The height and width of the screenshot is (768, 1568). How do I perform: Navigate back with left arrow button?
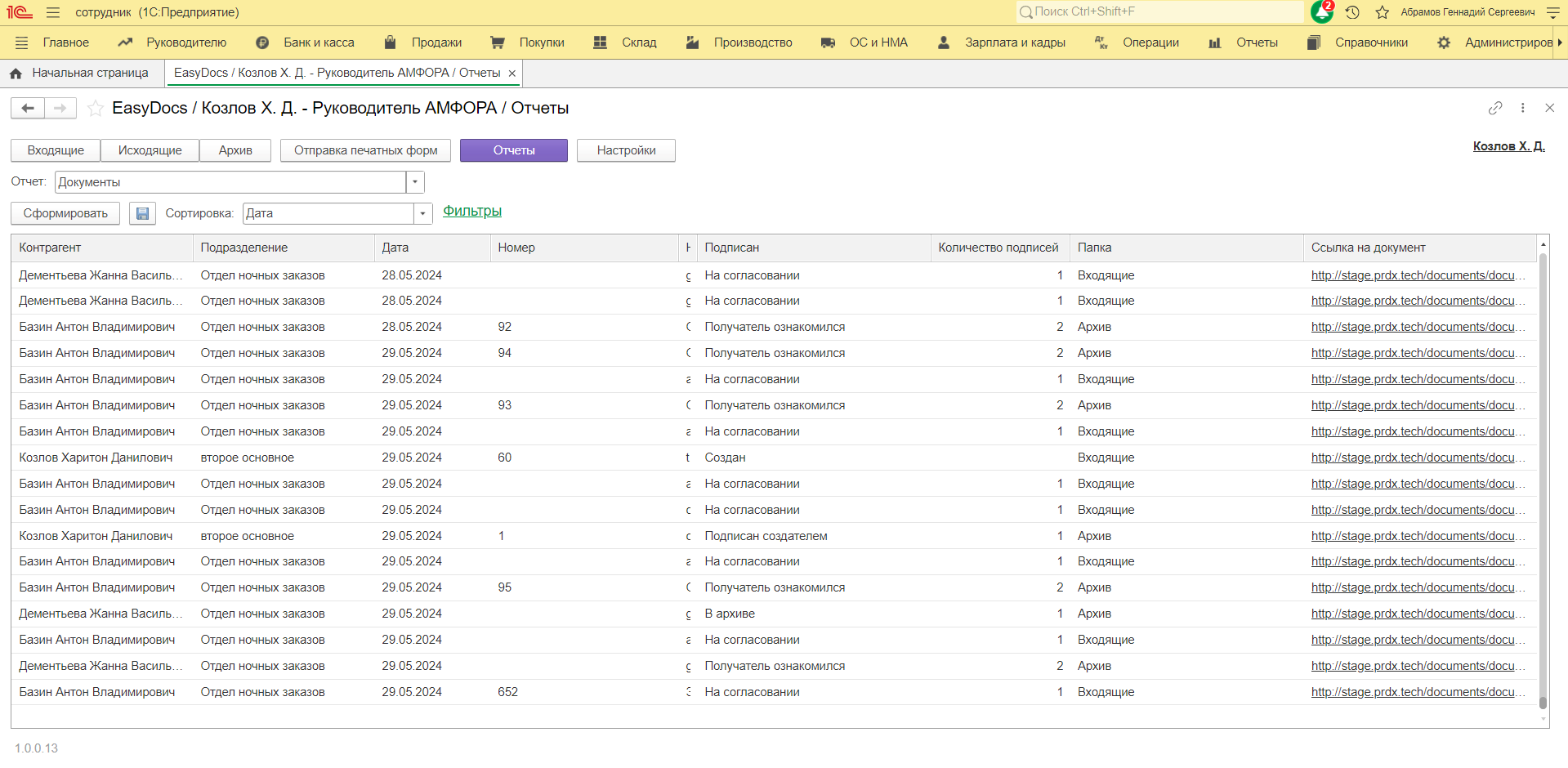28,108
